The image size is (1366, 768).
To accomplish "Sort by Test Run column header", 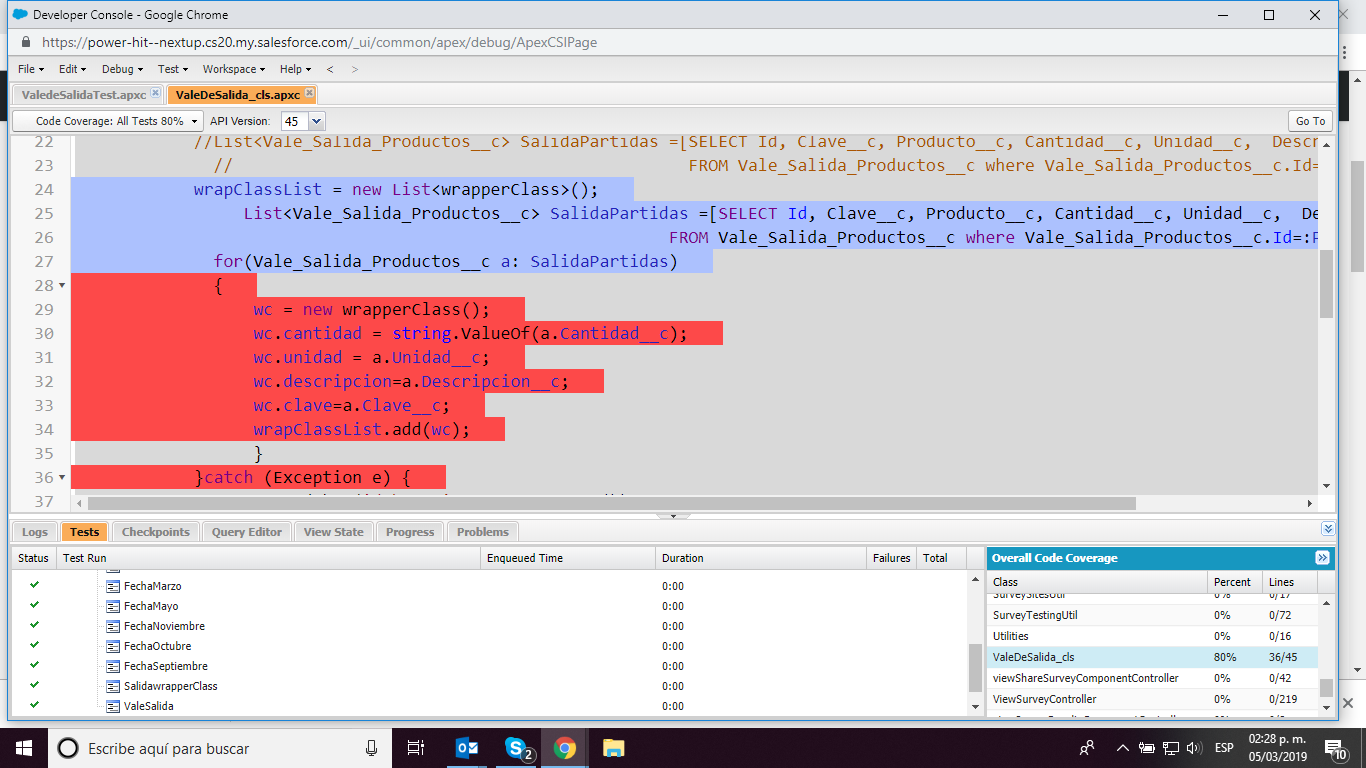I will [x=268, y=558].
